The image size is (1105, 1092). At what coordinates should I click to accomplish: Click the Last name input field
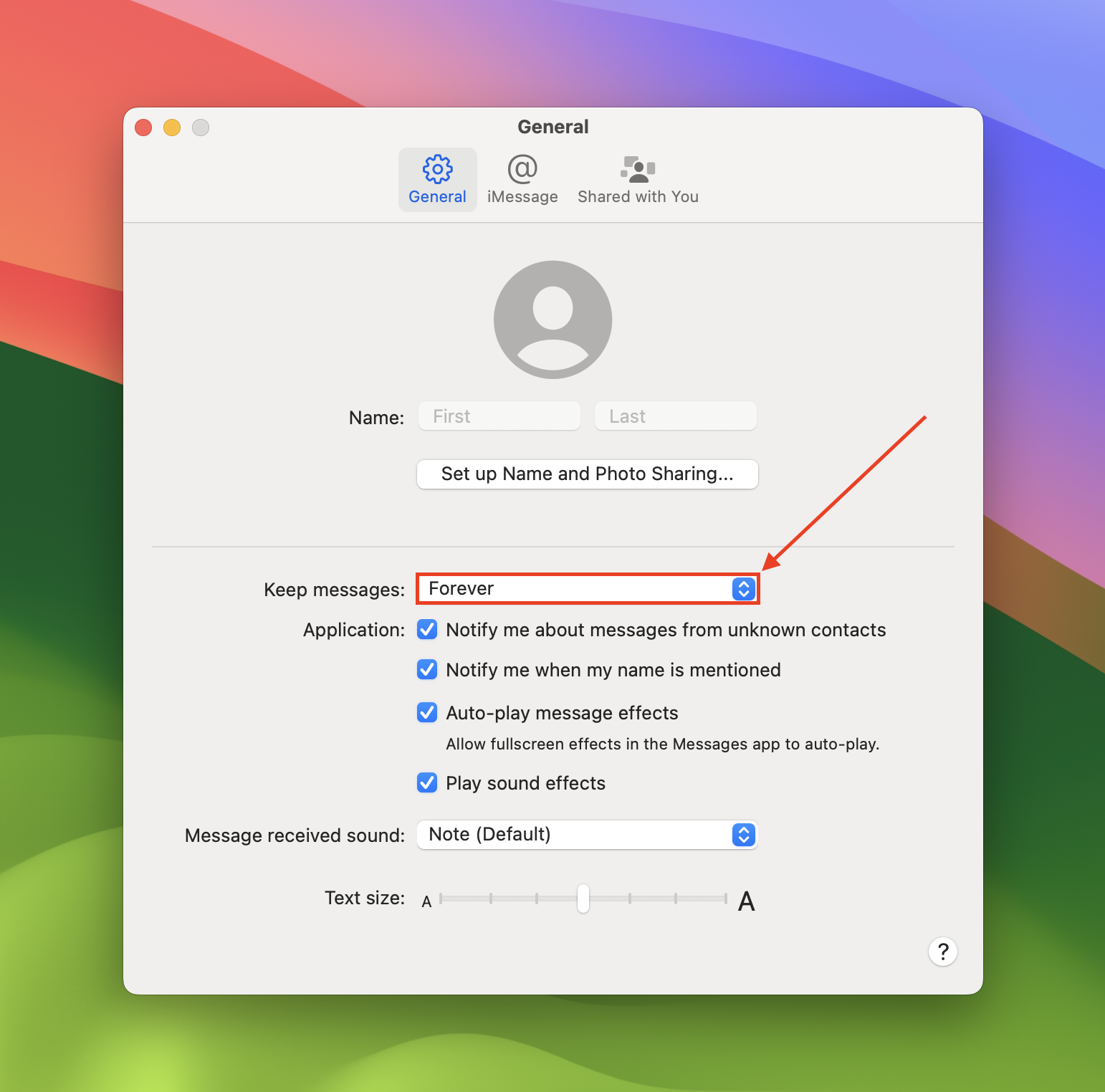pyautogui.click(x=675, y=416)
